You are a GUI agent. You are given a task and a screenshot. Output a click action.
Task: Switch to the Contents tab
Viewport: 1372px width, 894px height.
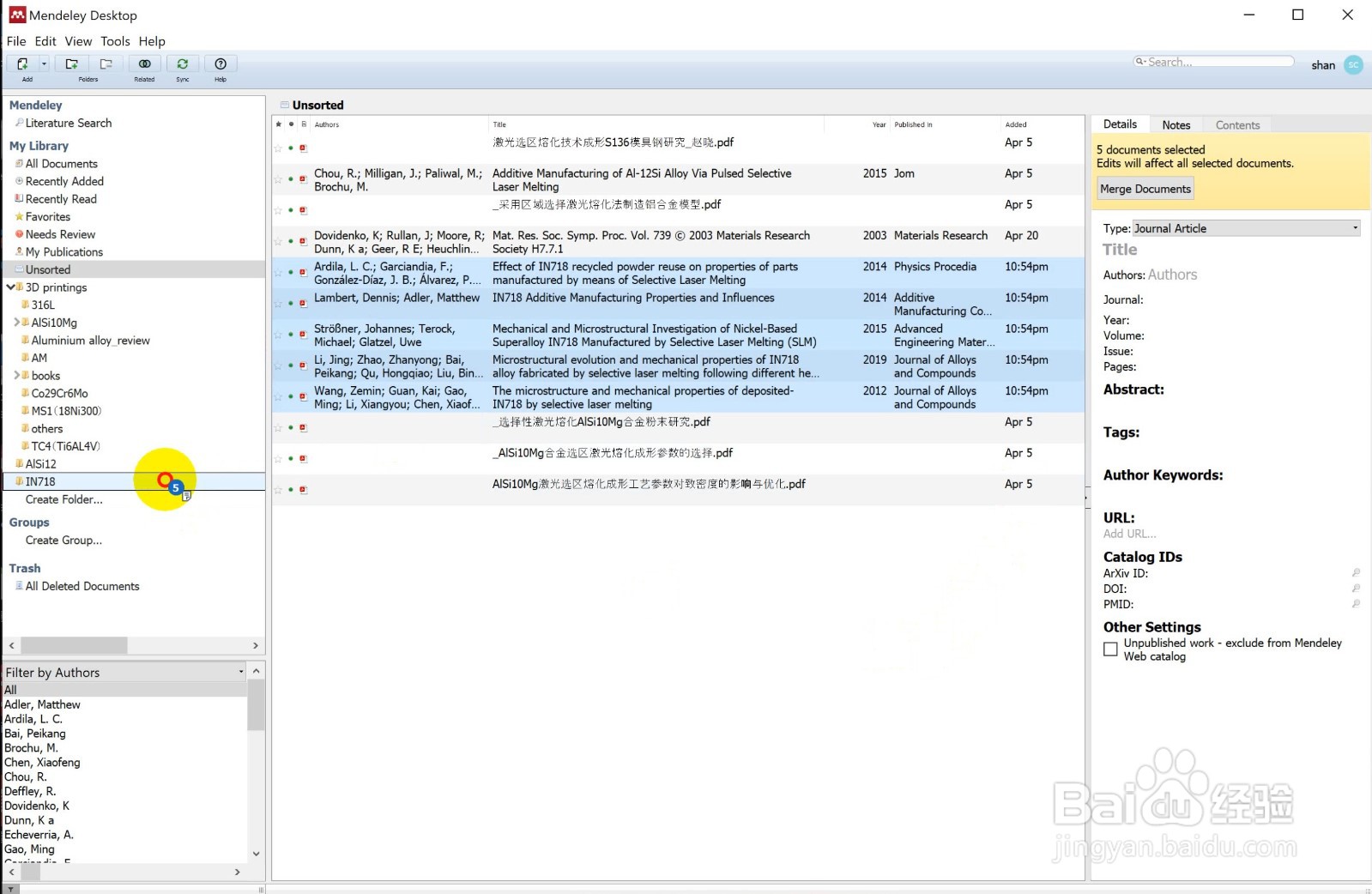point(1237,125)
